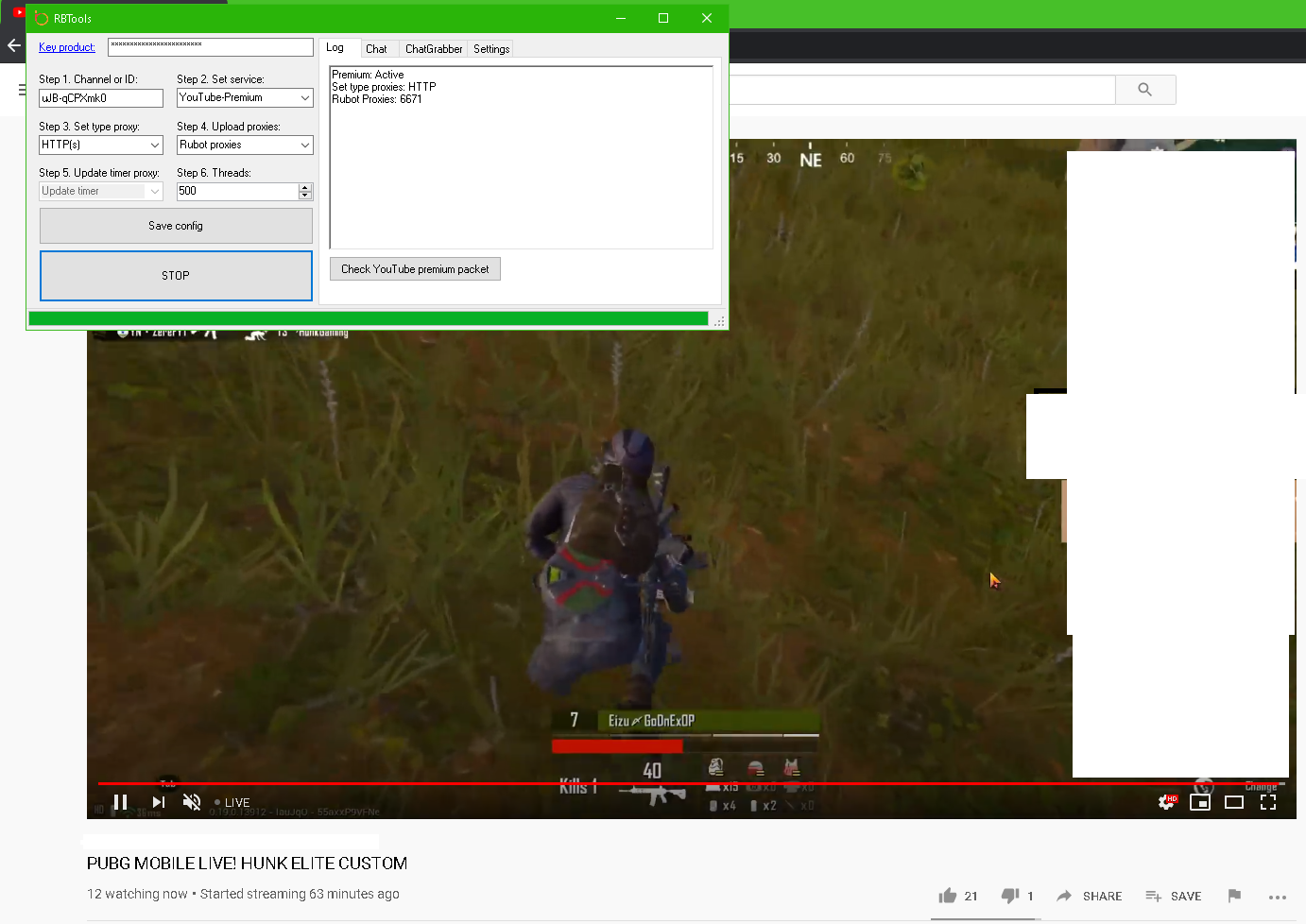
Task: Unmute the video player volume
Action: click(x=192, y=802)
